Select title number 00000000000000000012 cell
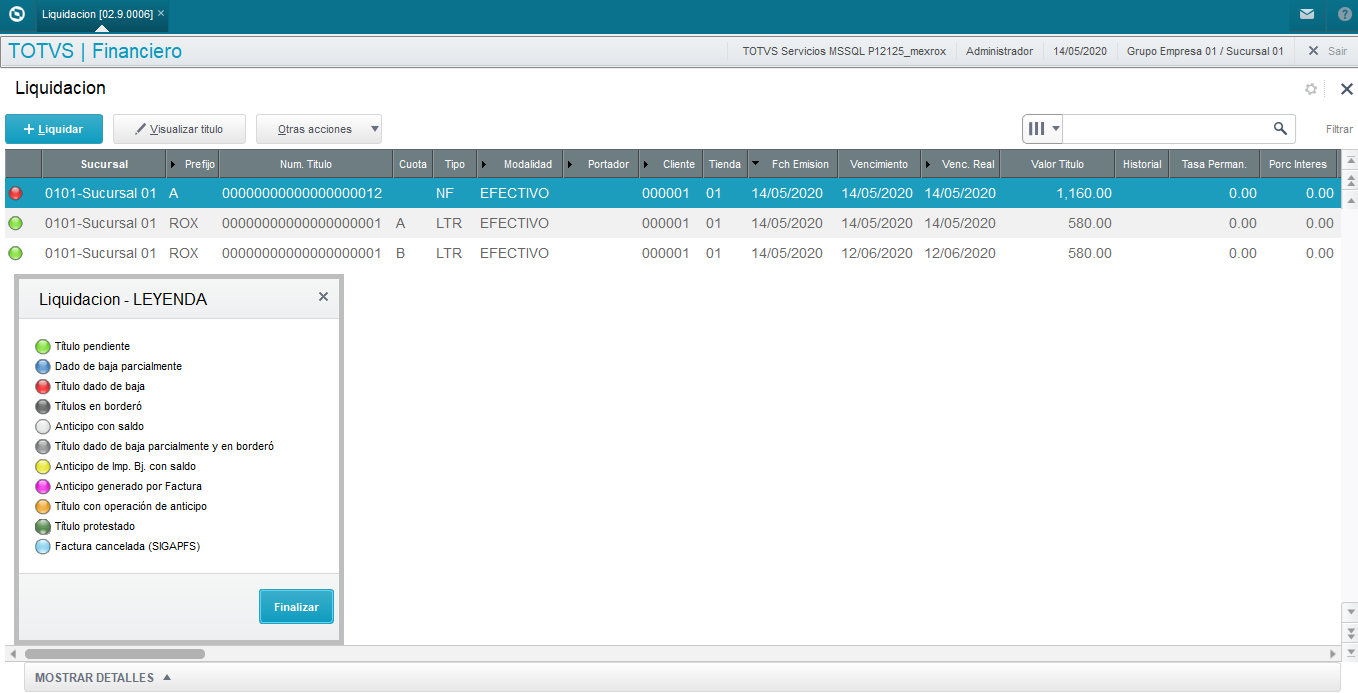Screen dimensions: 1358x693 [x=302, y=193]
